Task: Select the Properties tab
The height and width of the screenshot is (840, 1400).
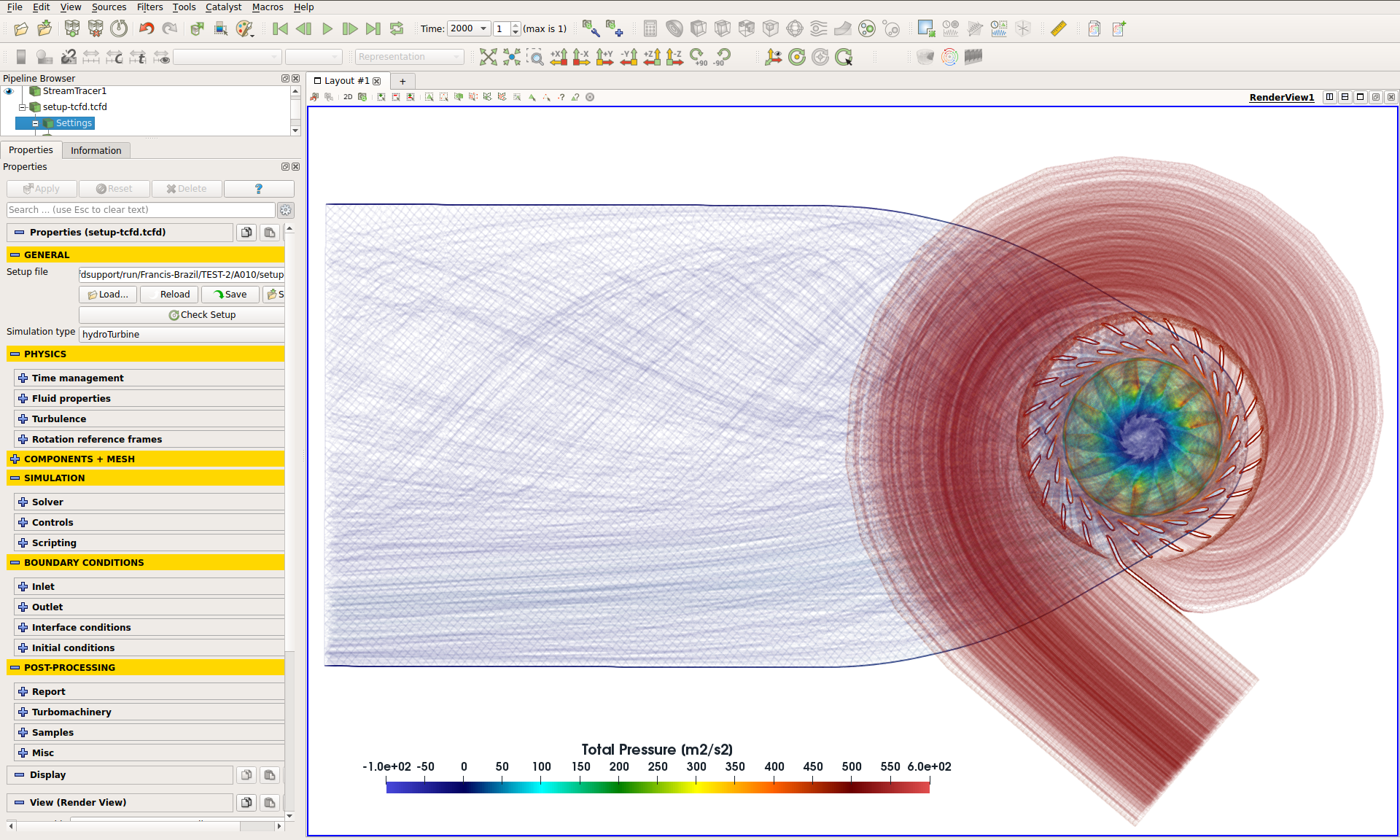Action: [30, 150]
